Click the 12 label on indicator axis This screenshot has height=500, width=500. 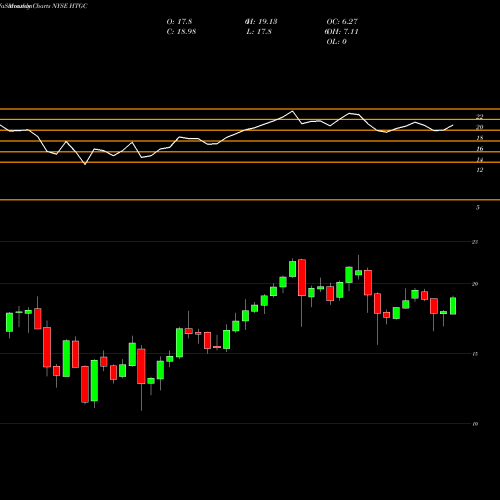point(480,170)
